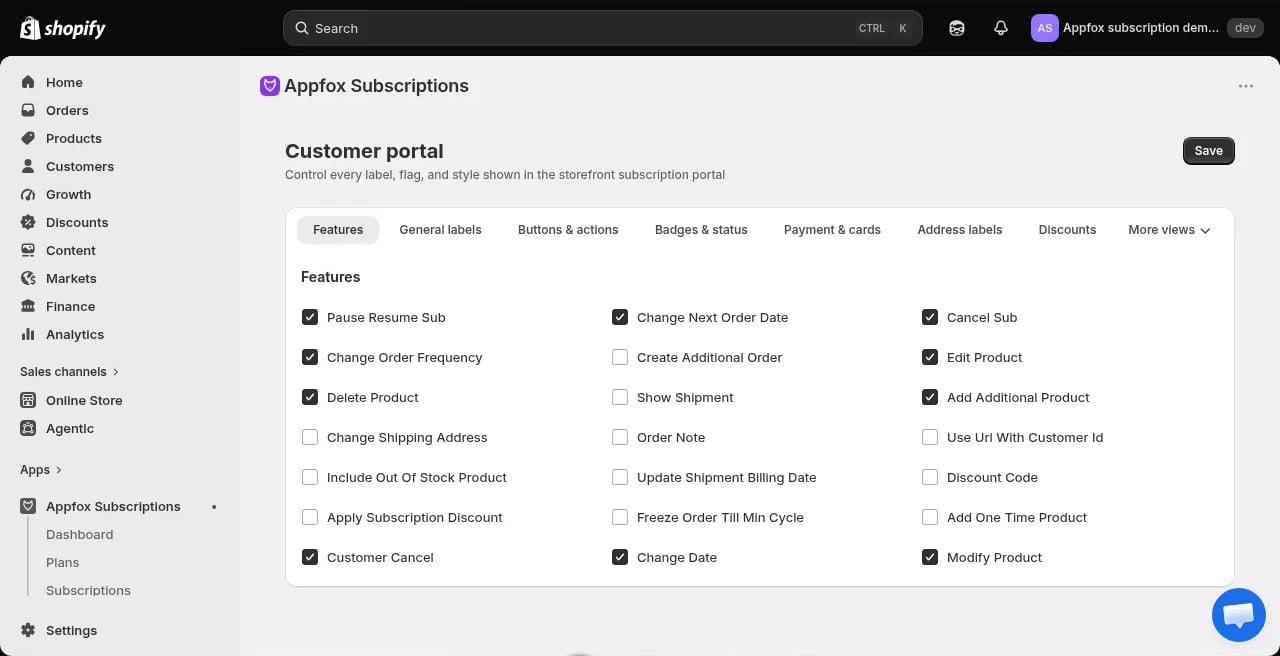
Task: Uncheck Modify Product
Action: coord(930,557)
